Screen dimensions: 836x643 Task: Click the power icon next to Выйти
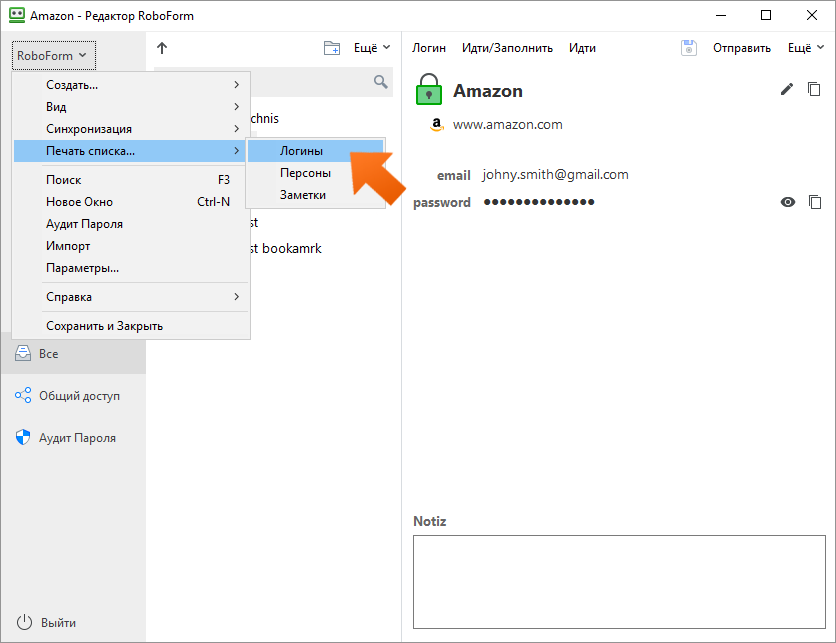24,622
